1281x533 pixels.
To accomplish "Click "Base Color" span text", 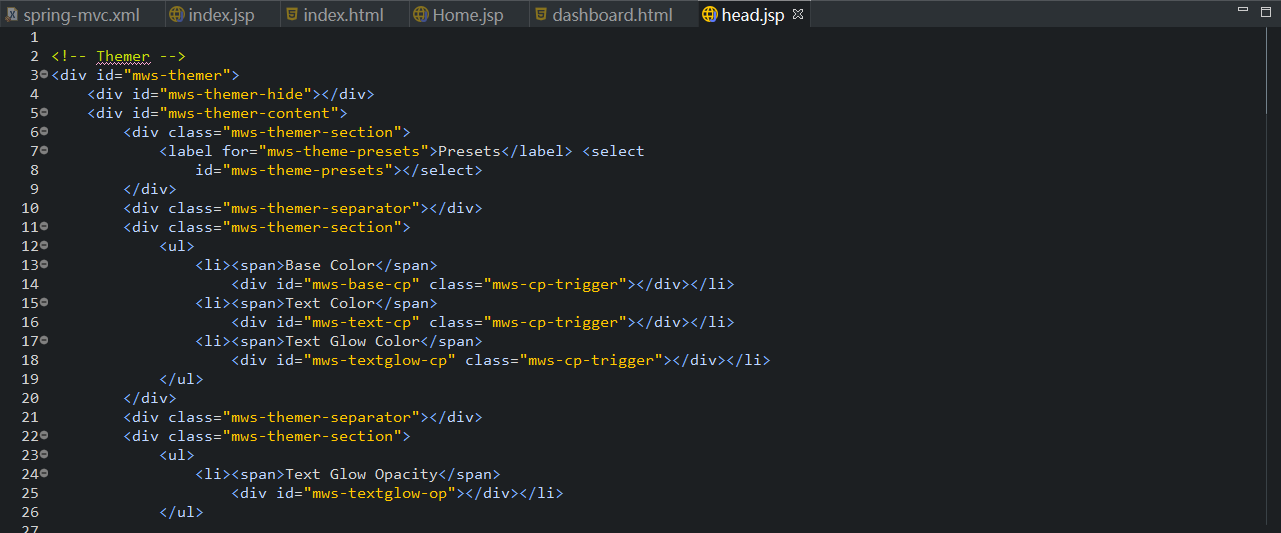I will pos(330,265).
